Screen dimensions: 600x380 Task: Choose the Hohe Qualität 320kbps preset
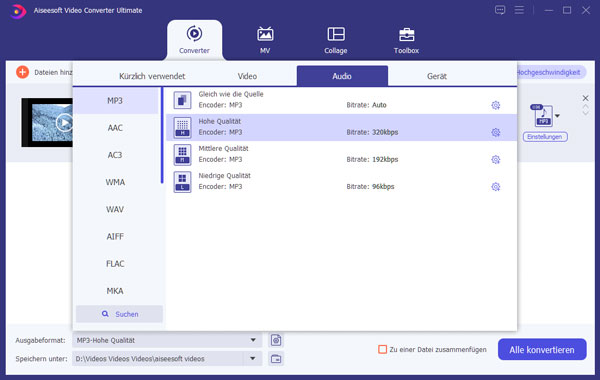(x=341, y=127)
